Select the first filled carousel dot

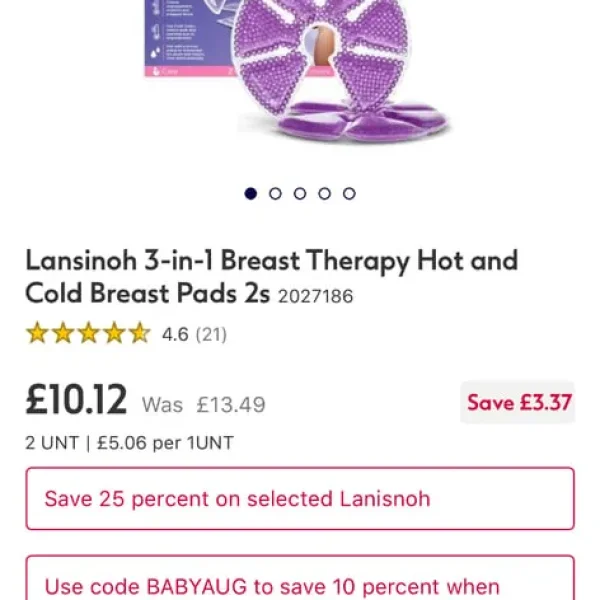pos(251,194)
